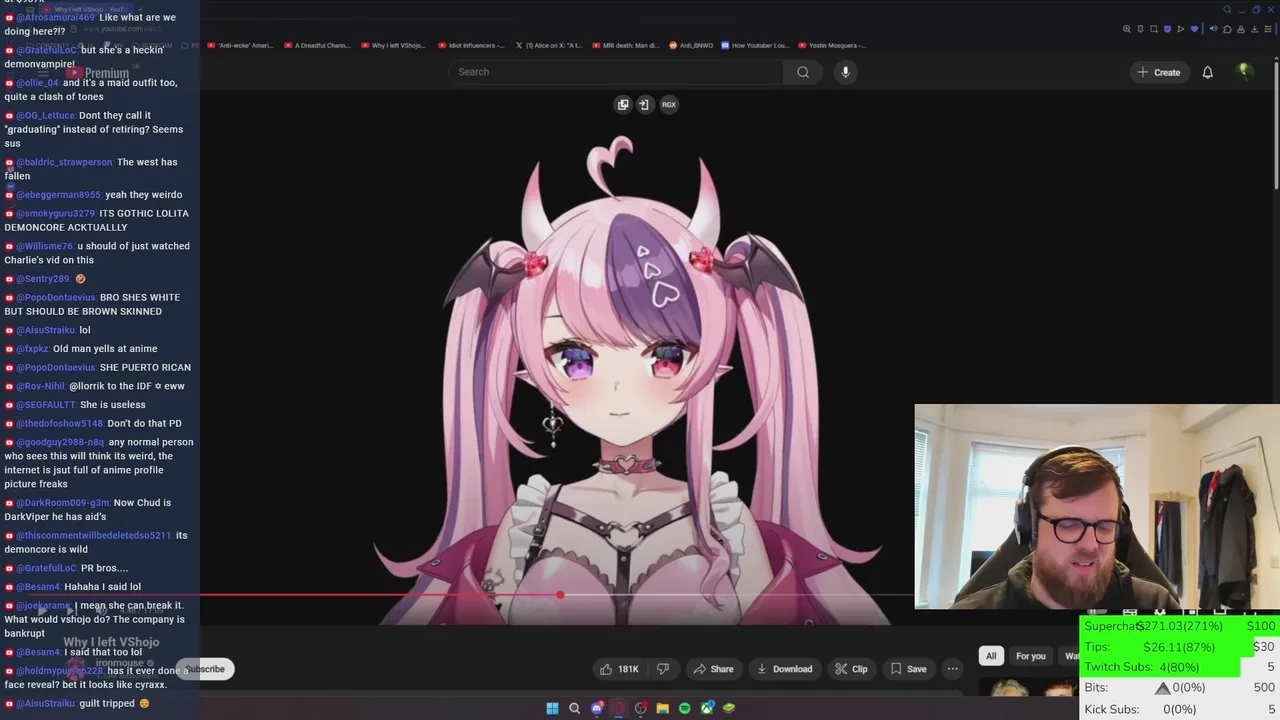The height and width of the screenshot is (720, 1280).
Task: Click the red video progress scrubber handle
Action: 560,595
